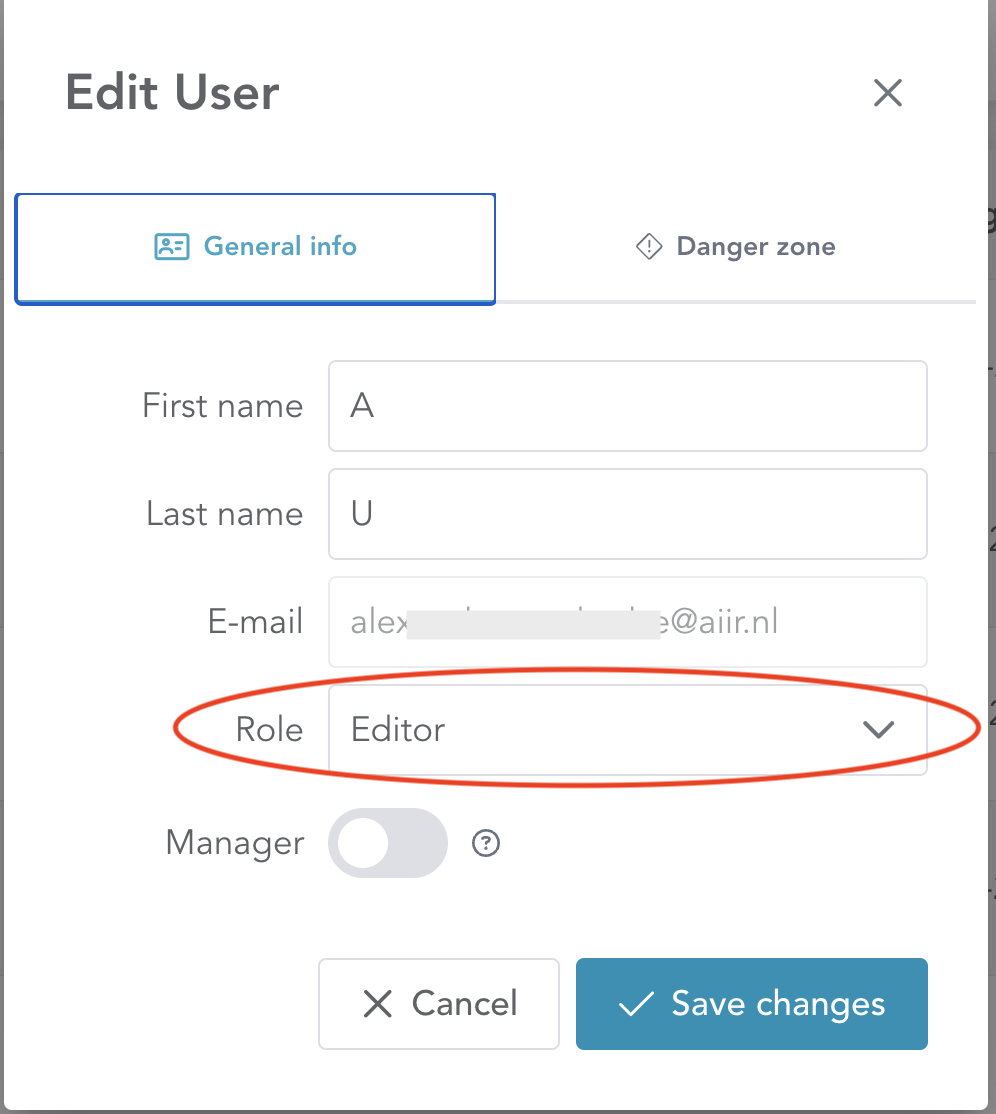Click the First name label text
Screen dimensions: 996x1114
(222, 406)
